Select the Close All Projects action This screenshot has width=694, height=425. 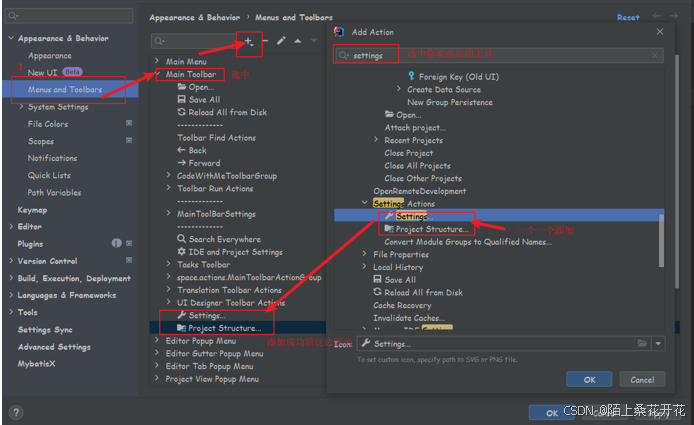pyautogui.click(x=417, y=166)
